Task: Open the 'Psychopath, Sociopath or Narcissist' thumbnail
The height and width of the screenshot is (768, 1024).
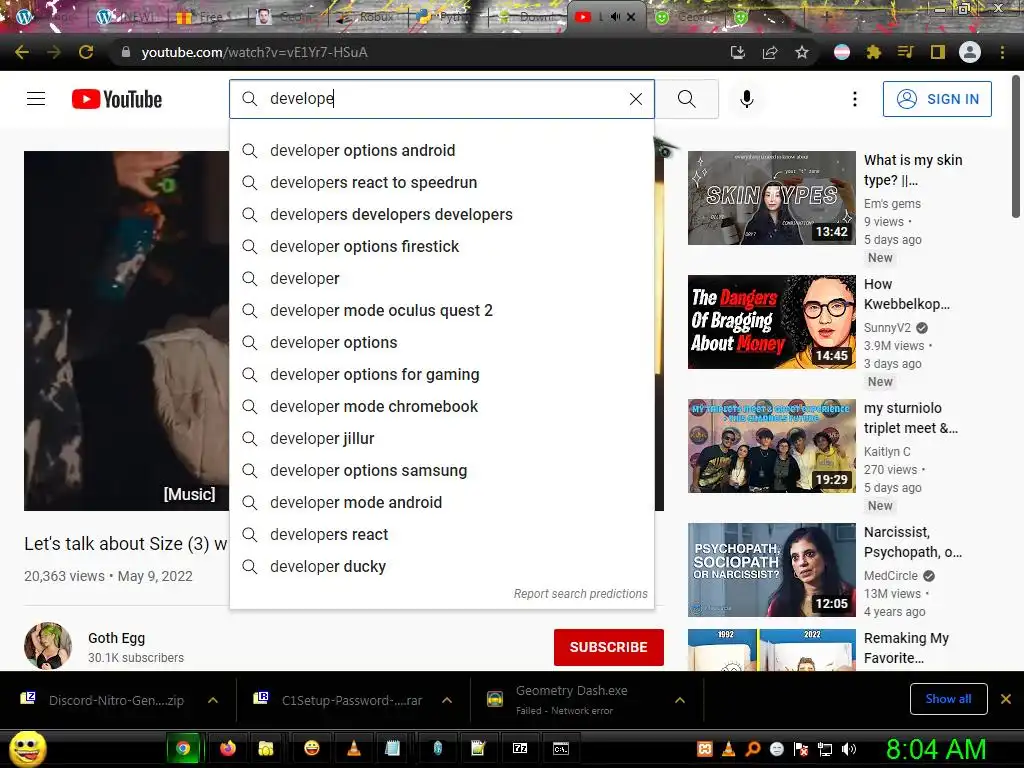Action: 771,569
